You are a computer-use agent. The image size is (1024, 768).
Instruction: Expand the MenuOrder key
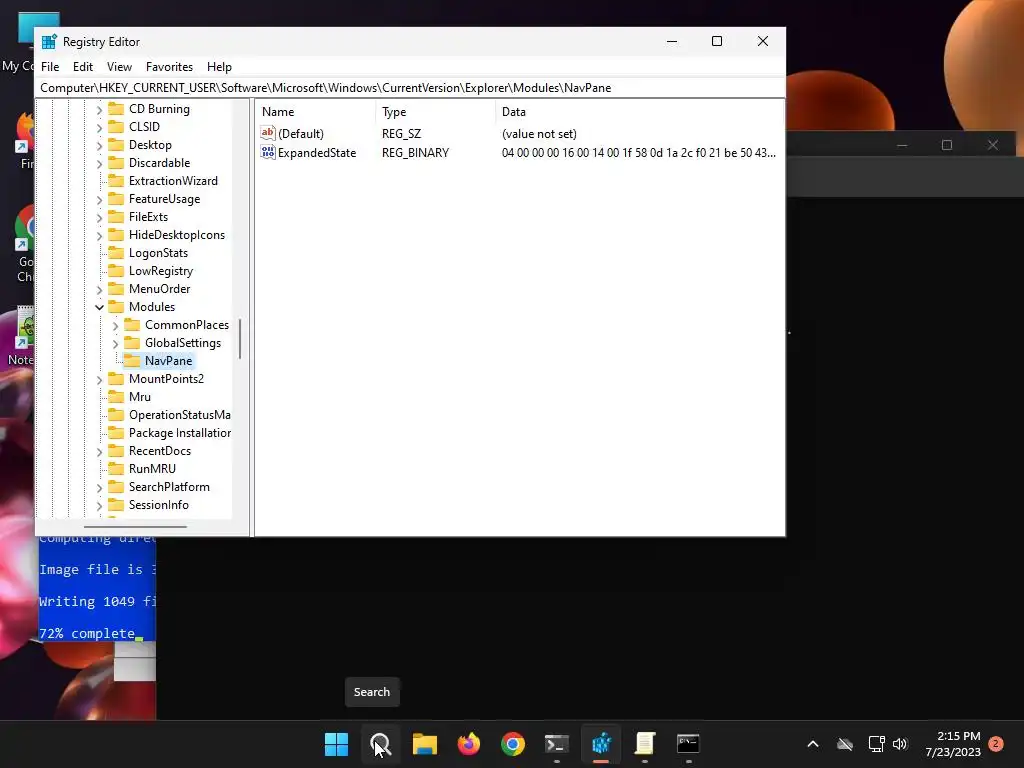pyautogui.click(x=99, y=289)
